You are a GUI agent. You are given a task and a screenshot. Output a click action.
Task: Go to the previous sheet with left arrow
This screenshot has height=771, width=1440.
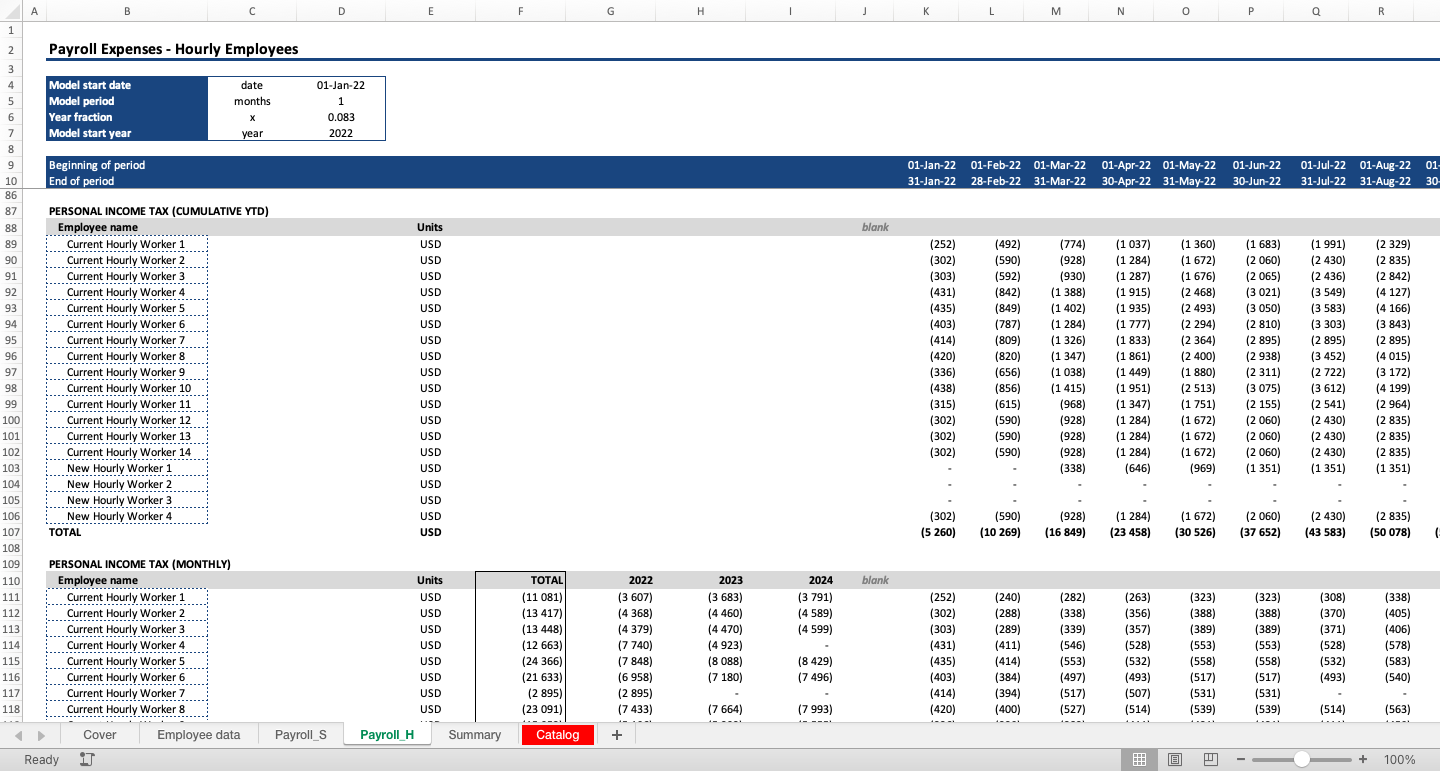click(19, 735)
